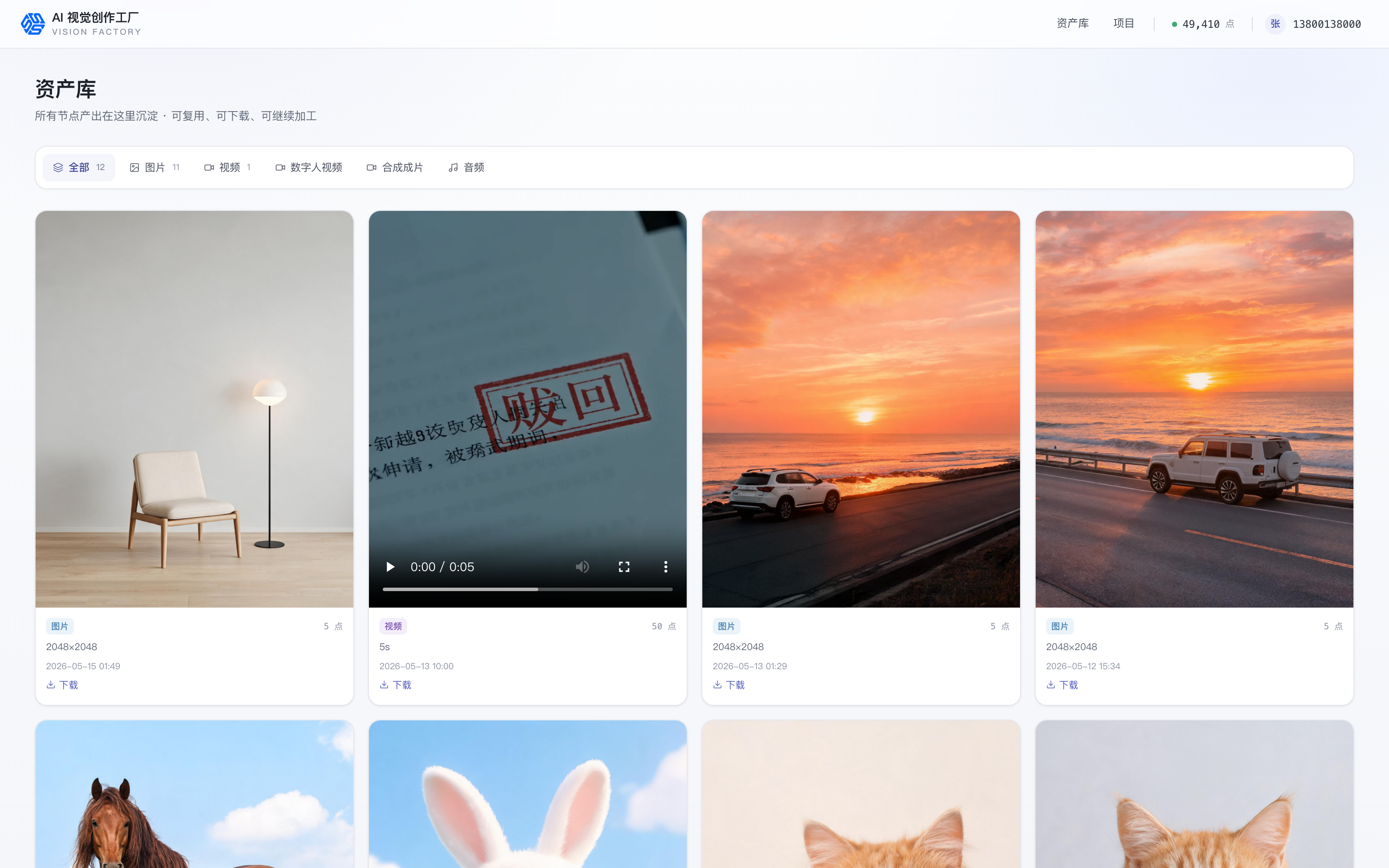Click the 视频 tag on the video card

tap(393, 626)
